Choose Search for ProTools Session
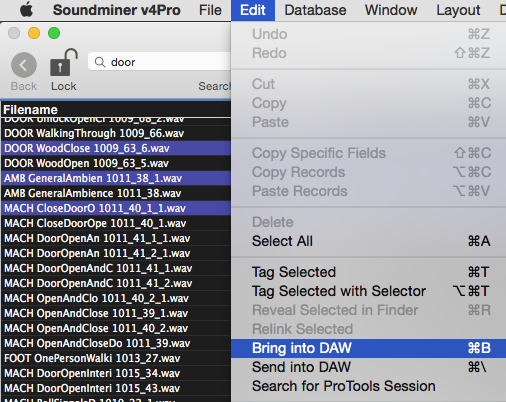This screenshot has width=506, height=402. (x=368, y=386)
